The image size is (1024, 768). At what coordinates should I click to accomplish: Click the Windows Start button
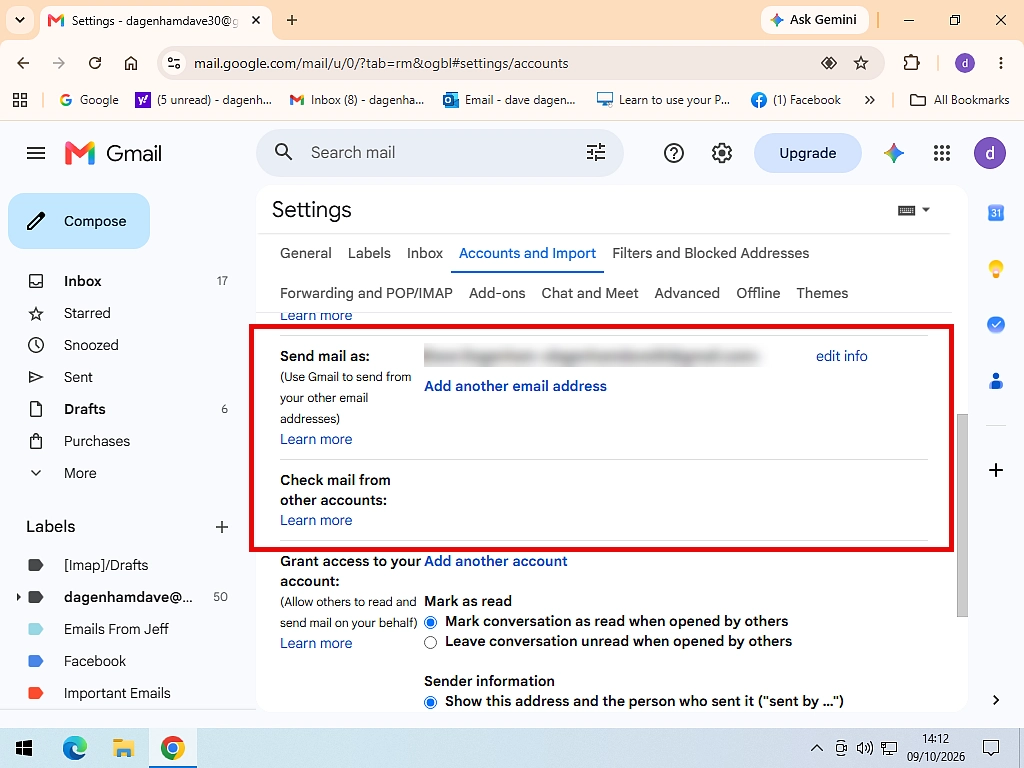24,748
